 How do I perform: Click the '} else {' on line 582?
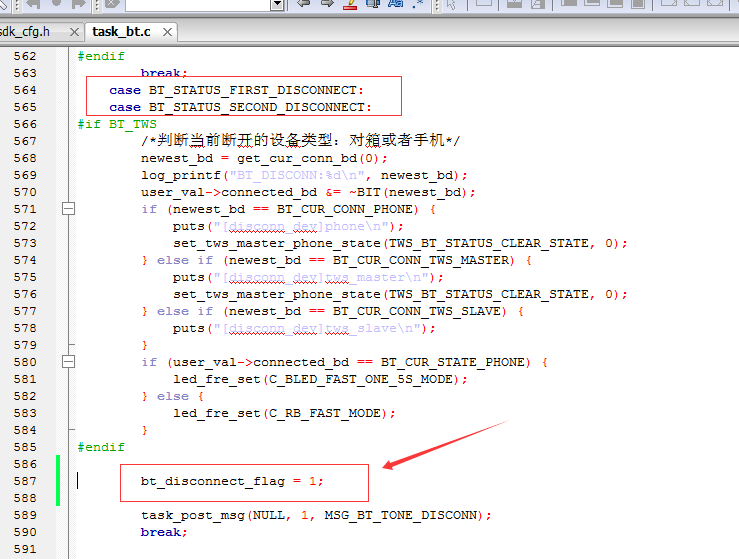pyautogui.click(x=172, y=396)
